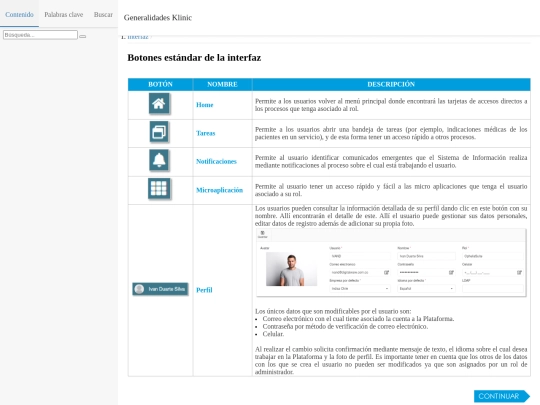Click the BOTÓN column header

point(160,84)
